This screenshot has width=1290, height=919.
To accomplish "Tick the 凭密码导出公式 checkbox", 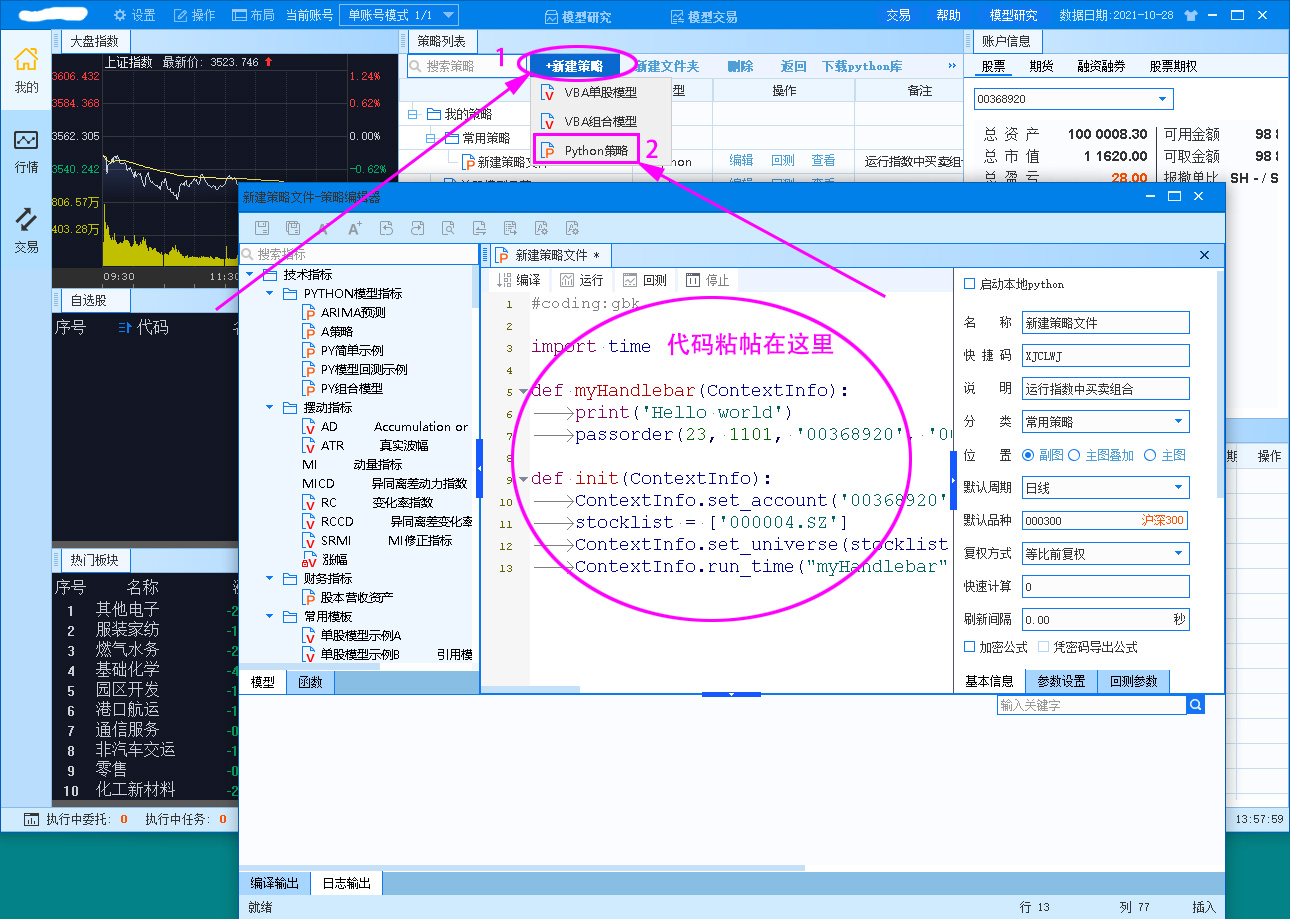I will point(1044,647).
